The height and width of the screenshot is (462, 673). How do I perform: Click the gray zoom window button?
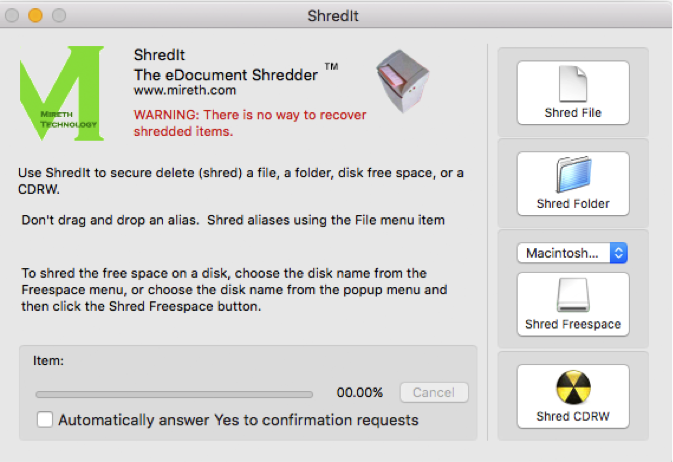coord(59,16)
